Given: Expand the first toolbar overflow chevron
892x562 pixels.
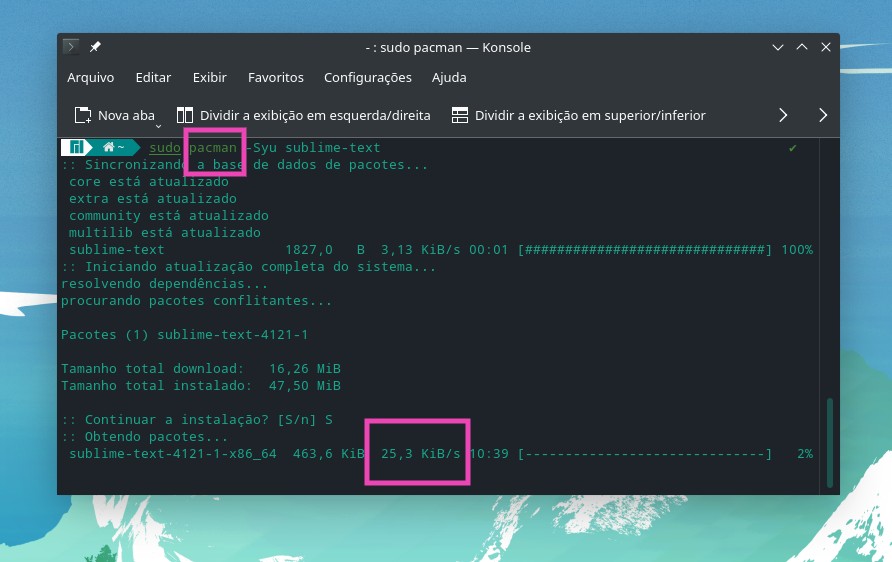Looking at the screenshot, I should (783, 115).
